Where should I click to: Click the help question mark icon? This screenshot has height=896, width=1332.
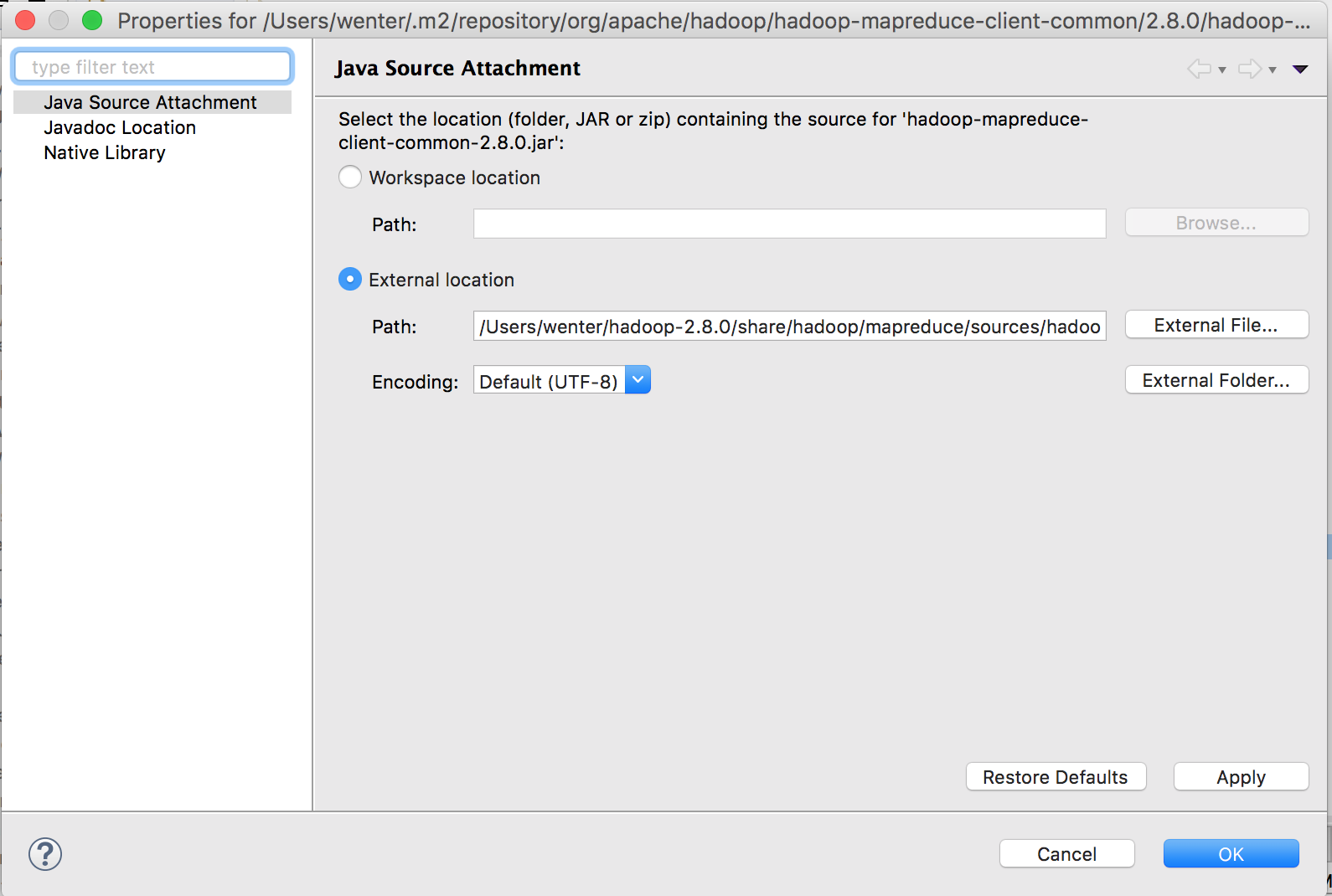[x=45, y=854]
